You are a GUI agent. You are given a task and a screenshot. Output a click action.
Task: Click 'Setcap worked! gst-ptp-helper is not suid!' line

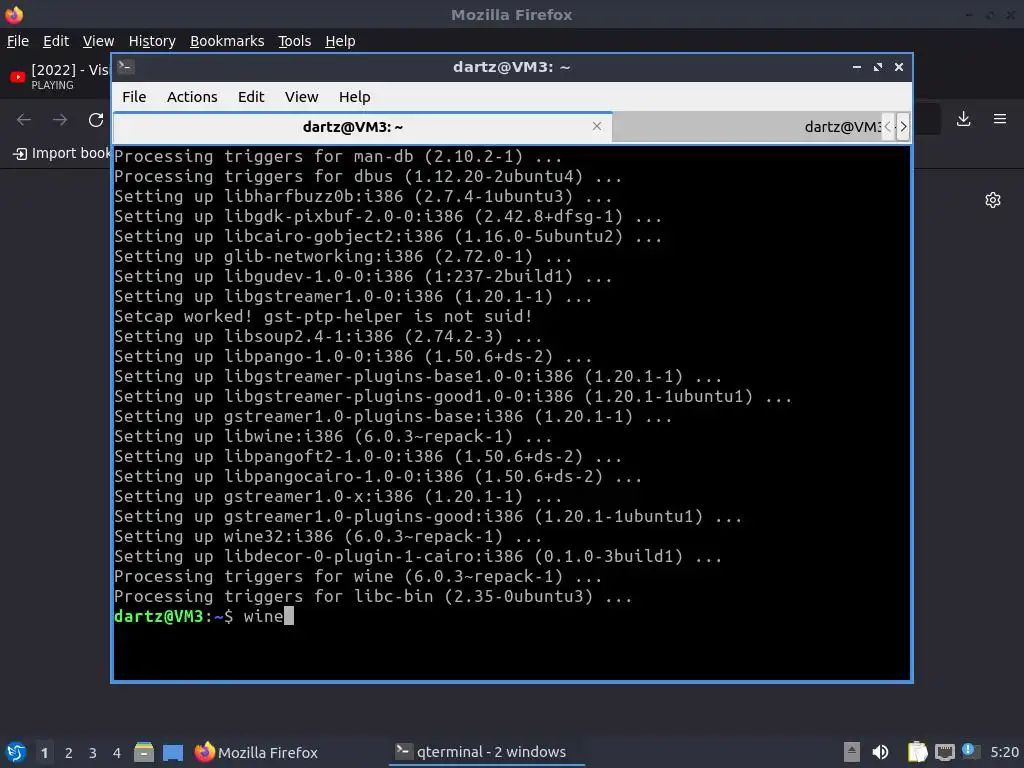click(323, 316)
